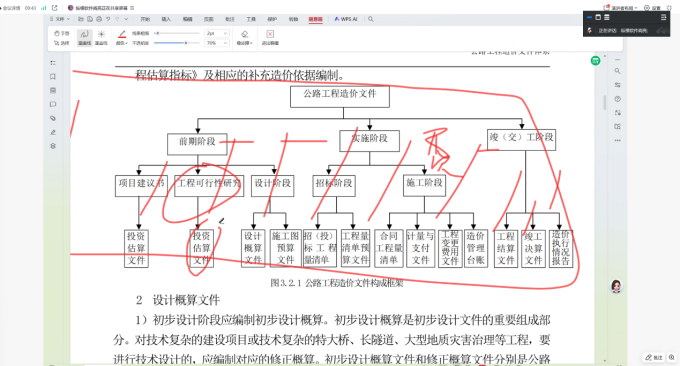Open the 2pt line thickness dropdown

(217, 33)
